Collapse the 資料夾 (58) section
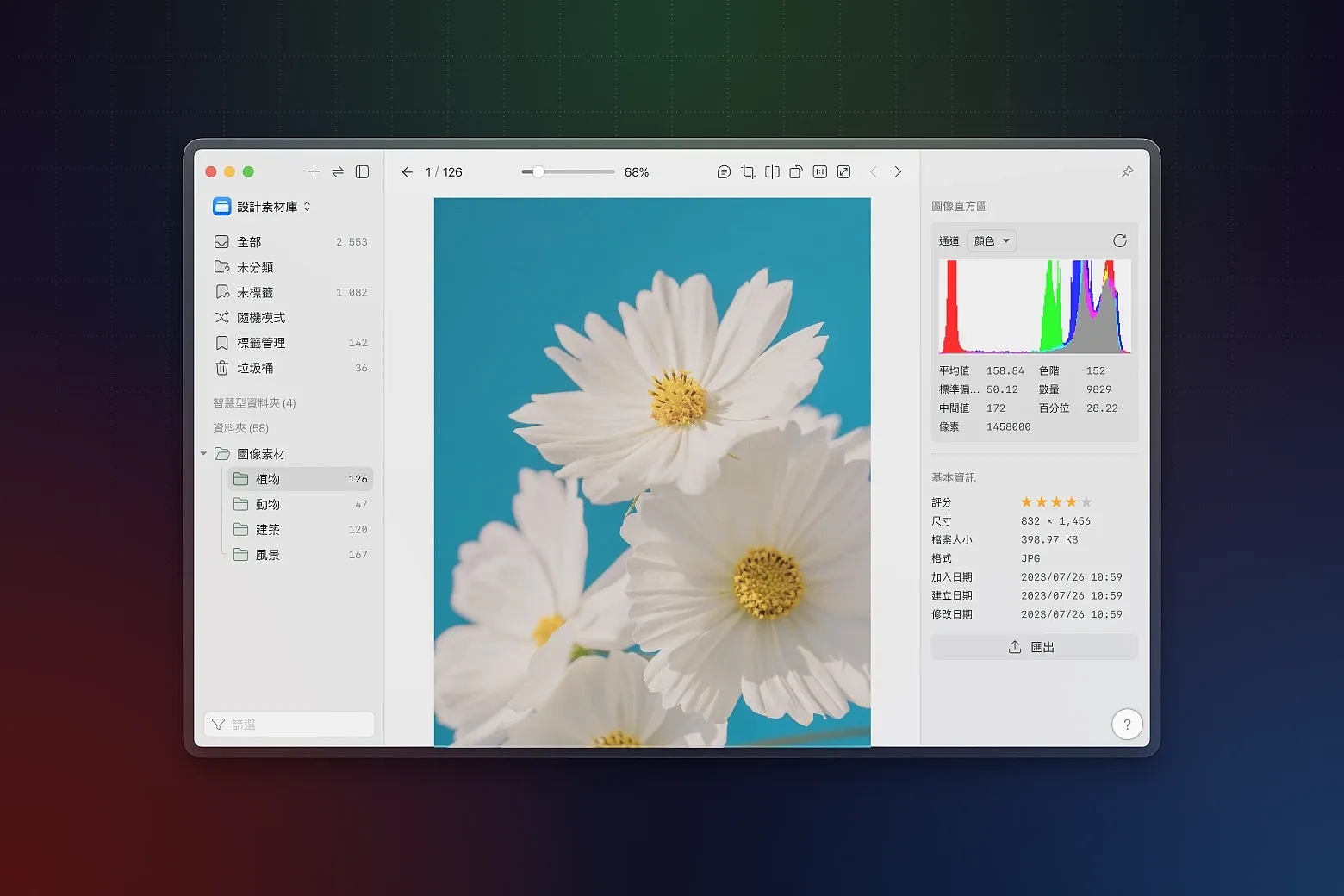The height and width of the screenshot is (896, 1344). tap(241, 428)
